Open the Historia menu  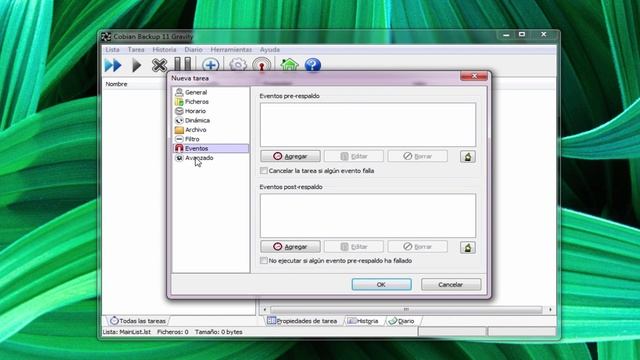click(164, 49)
